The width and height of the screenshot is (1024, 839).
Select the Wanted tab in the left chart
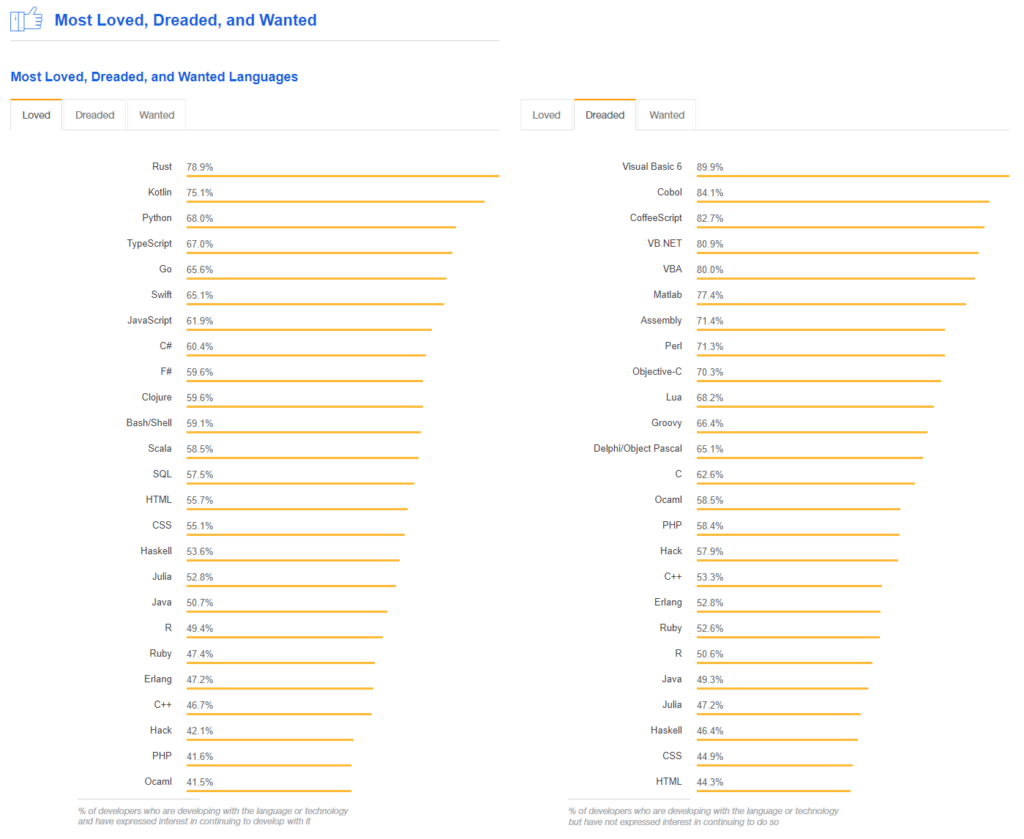pos(156,115)
